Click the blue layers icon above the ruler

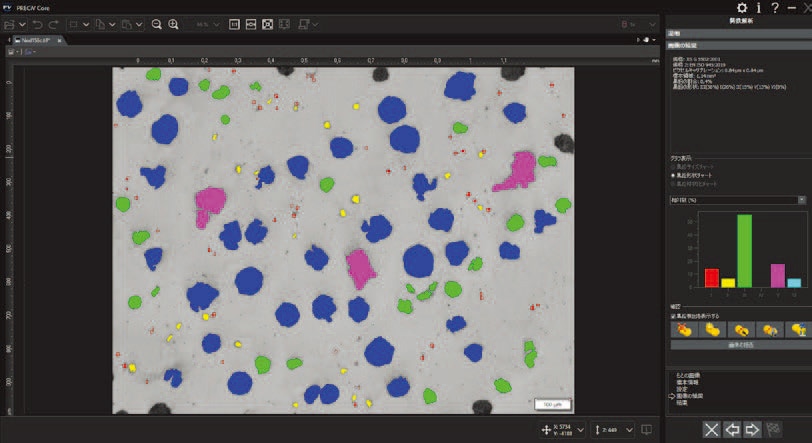(30, 52)
